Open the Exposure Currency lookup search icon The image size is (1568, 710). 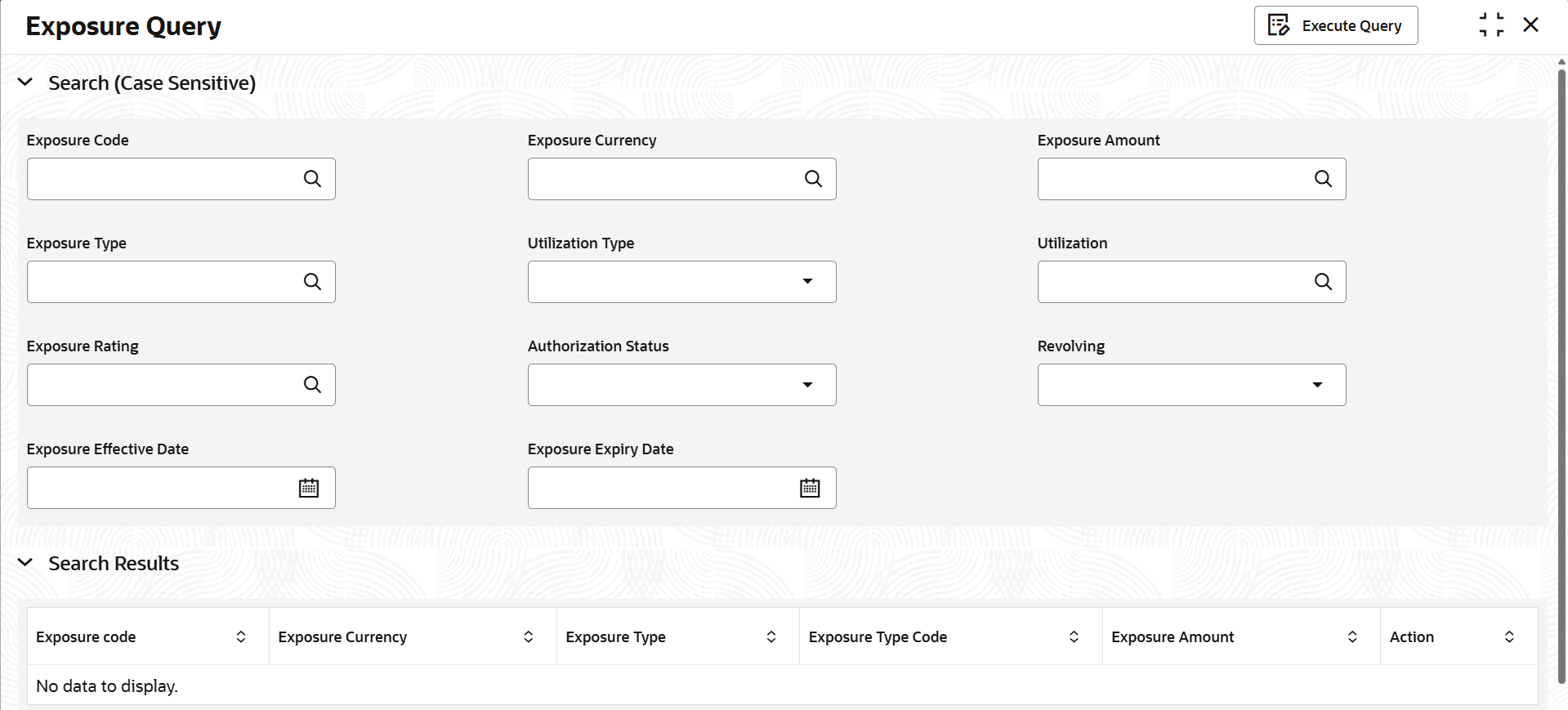(x=813, y=179)
